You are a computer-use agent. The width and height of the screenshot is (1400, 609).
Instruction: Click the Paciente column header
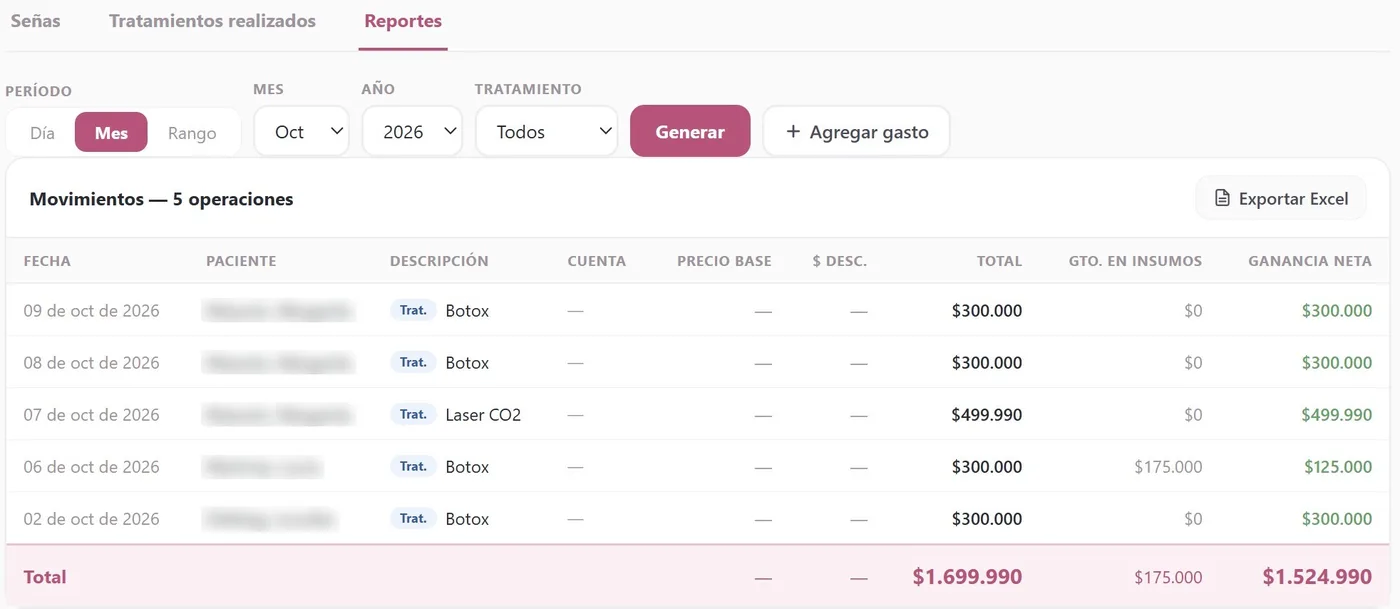point(241,261)
